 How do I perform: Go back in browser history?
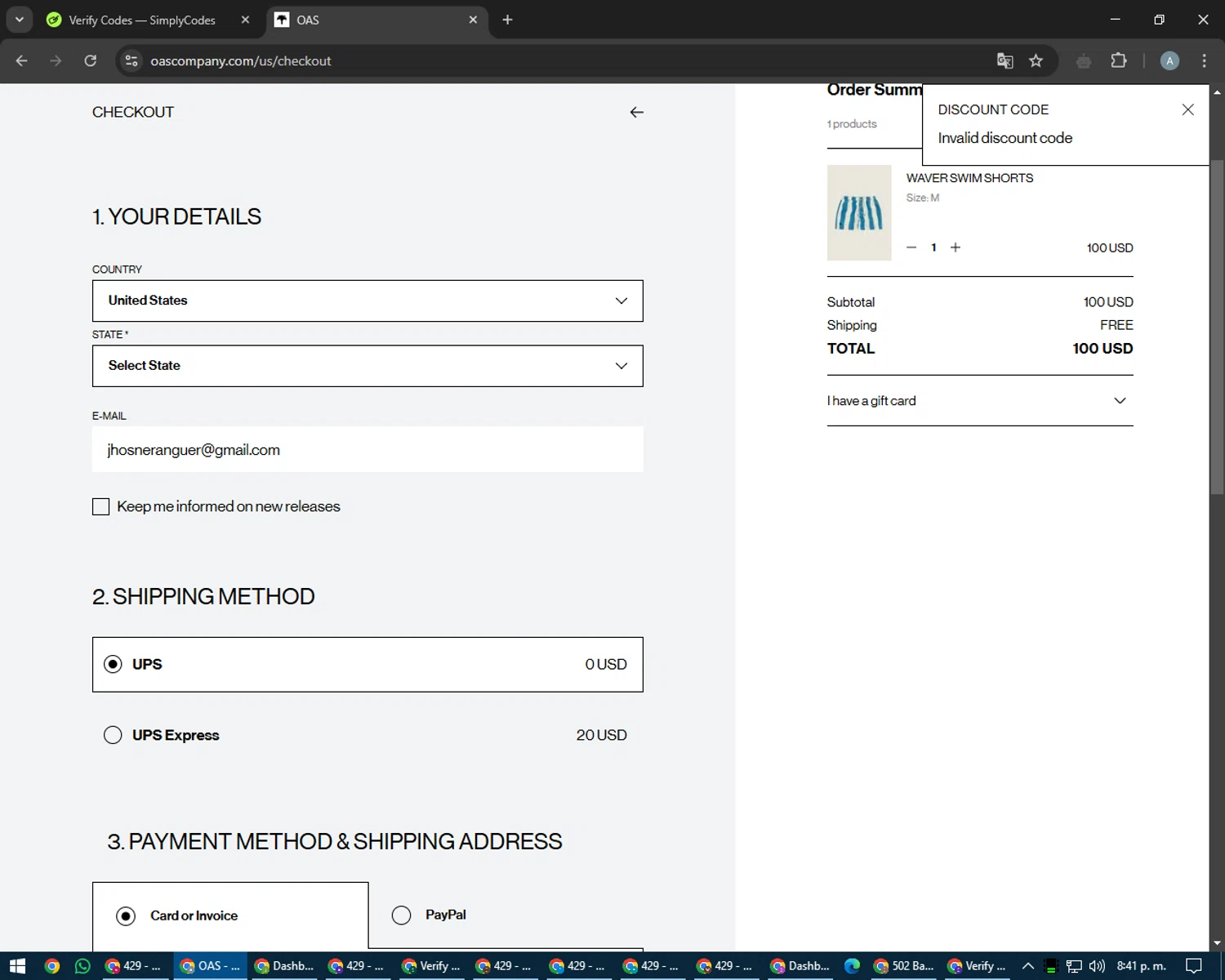[x=21, y=60]
